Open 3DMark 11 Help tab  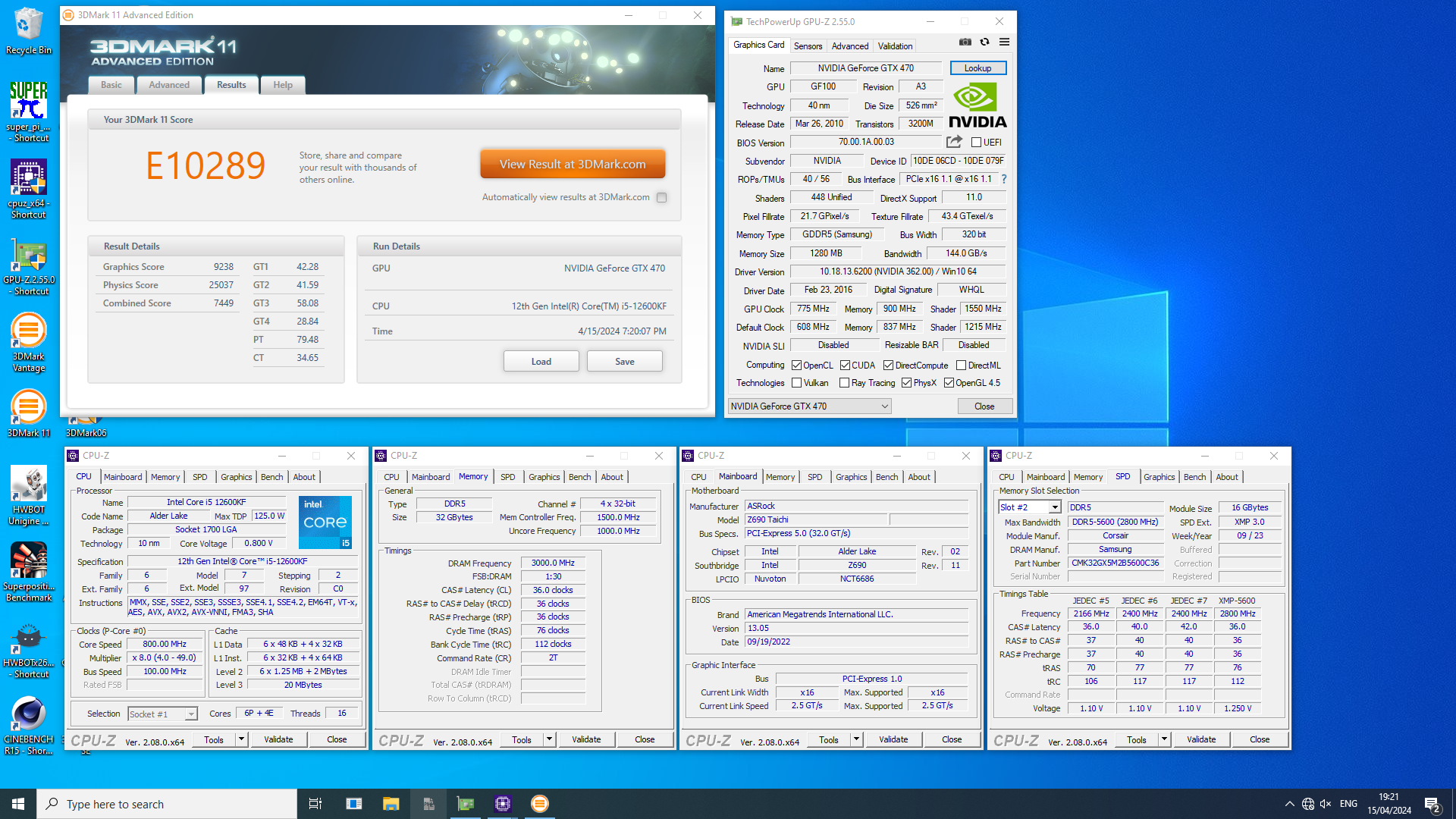283,85
